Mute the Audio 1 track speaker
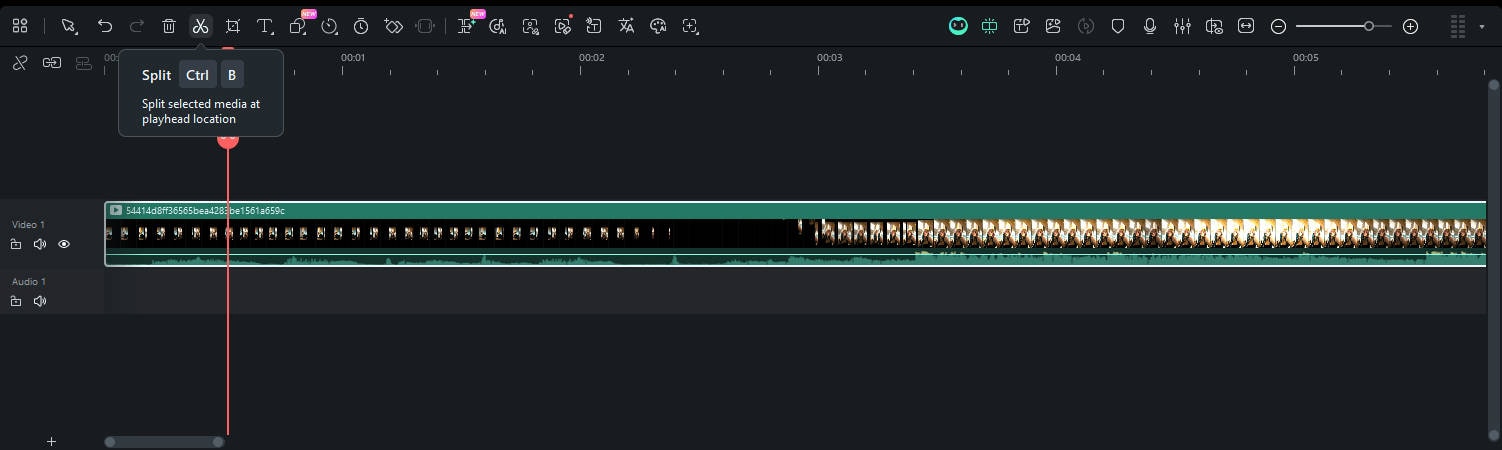The height and width of the screenshot is (450, 1502). click(40, 301)
